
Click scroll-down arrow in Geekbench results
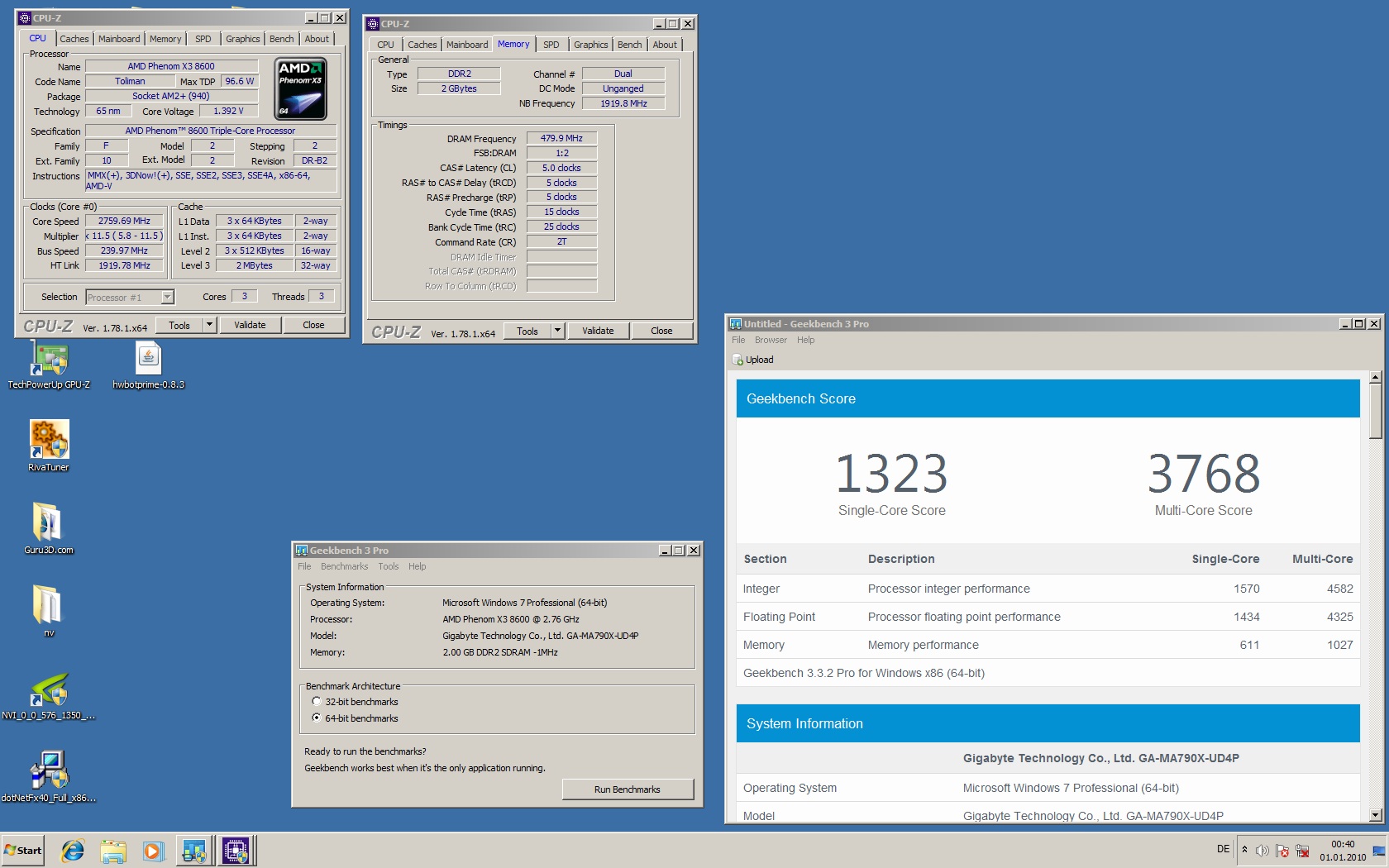click(1376, 816)
